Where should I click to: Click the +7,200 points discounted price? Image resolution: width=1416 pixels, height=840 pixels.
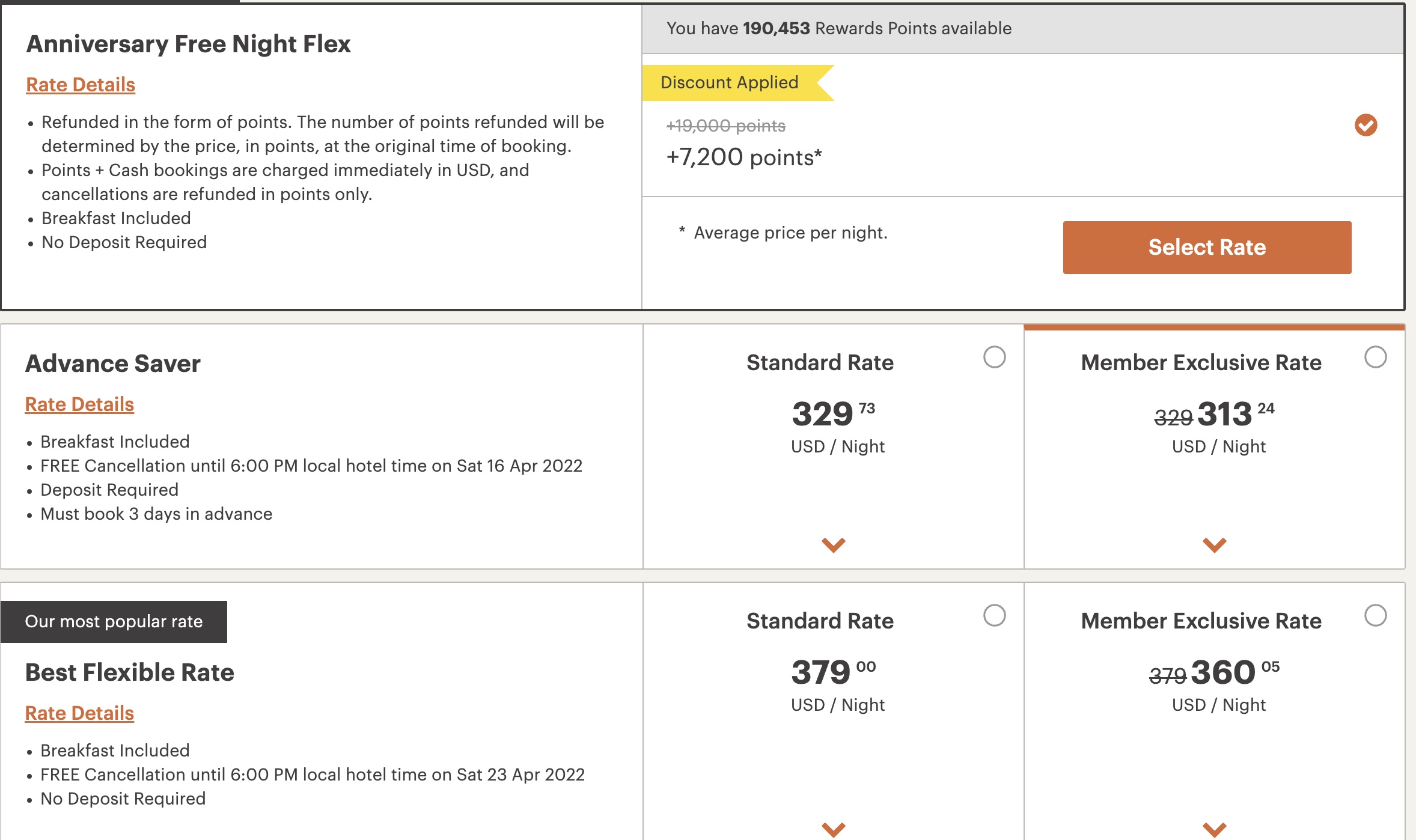click(744, 157)
